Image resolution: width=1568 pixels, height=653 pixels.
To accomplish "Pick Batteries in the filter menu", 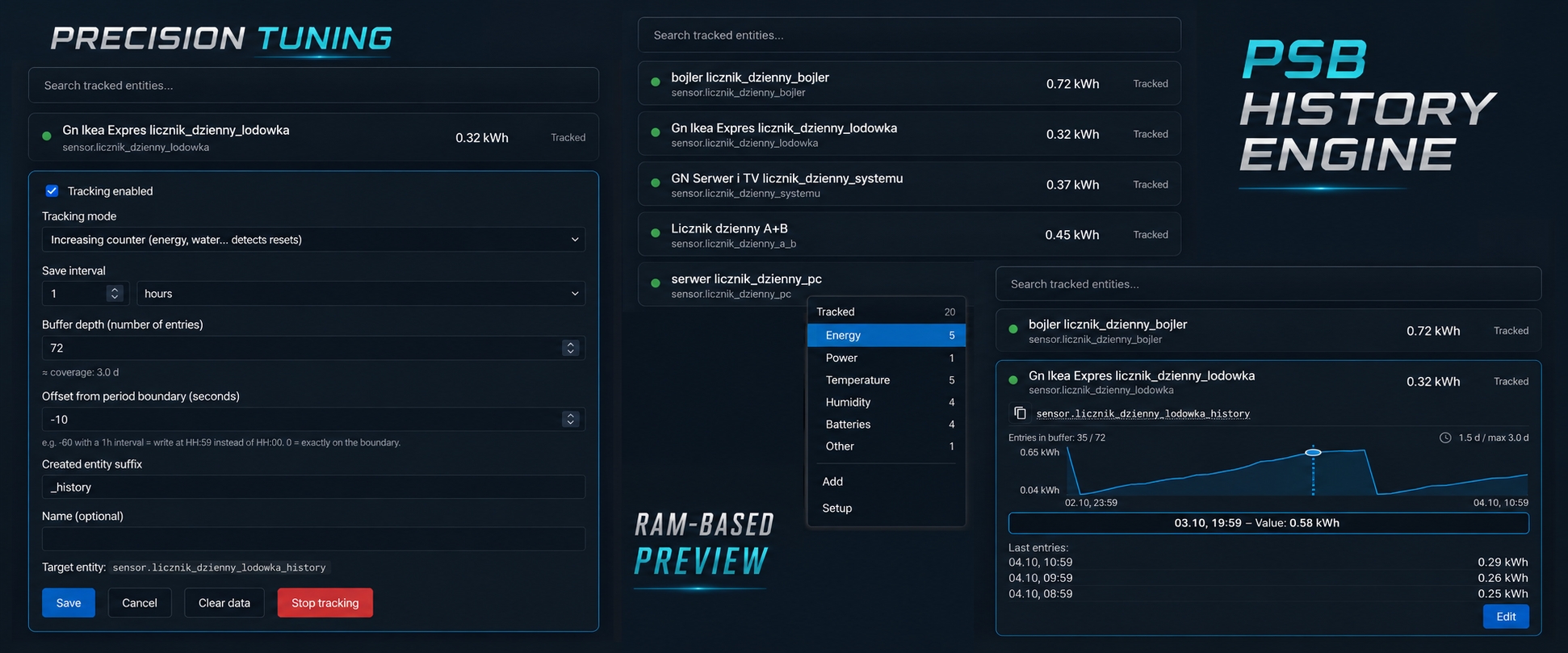I will pos(887,424).
